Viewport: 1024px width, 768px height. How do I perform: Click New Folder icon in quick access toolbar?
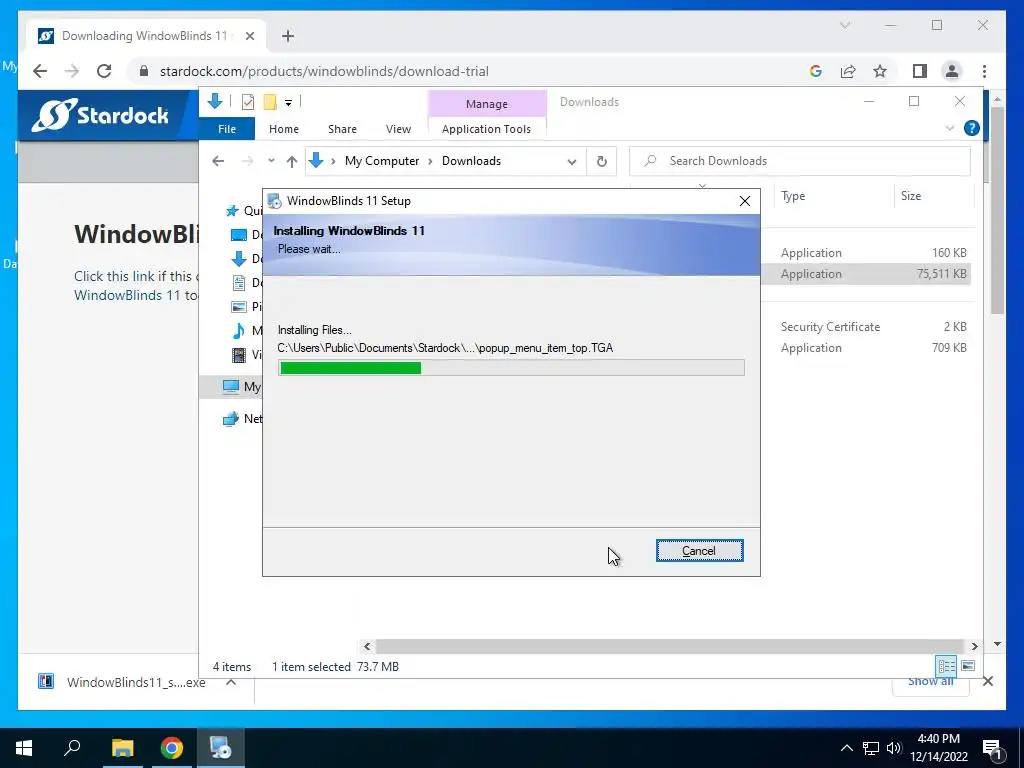(x=270, y=102)
